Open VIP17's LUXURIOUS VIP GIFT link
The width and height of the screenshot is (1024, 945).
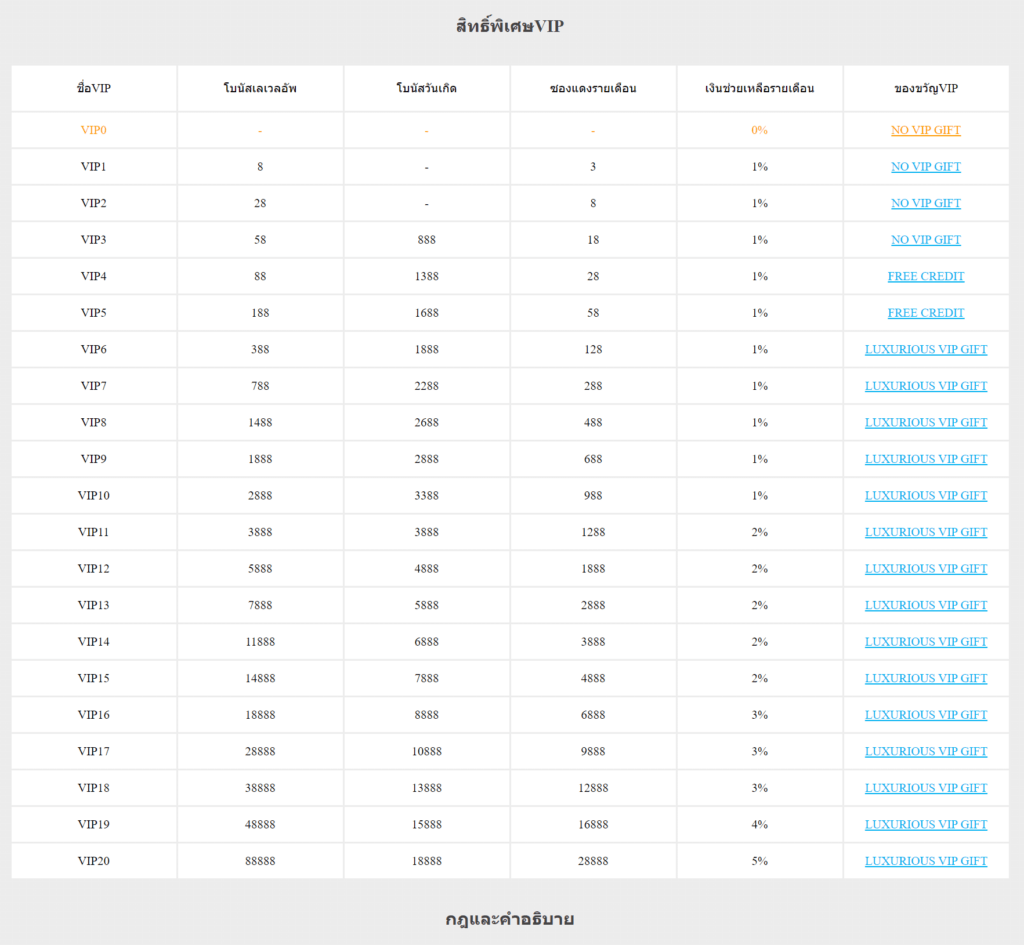tap(925, 751)
